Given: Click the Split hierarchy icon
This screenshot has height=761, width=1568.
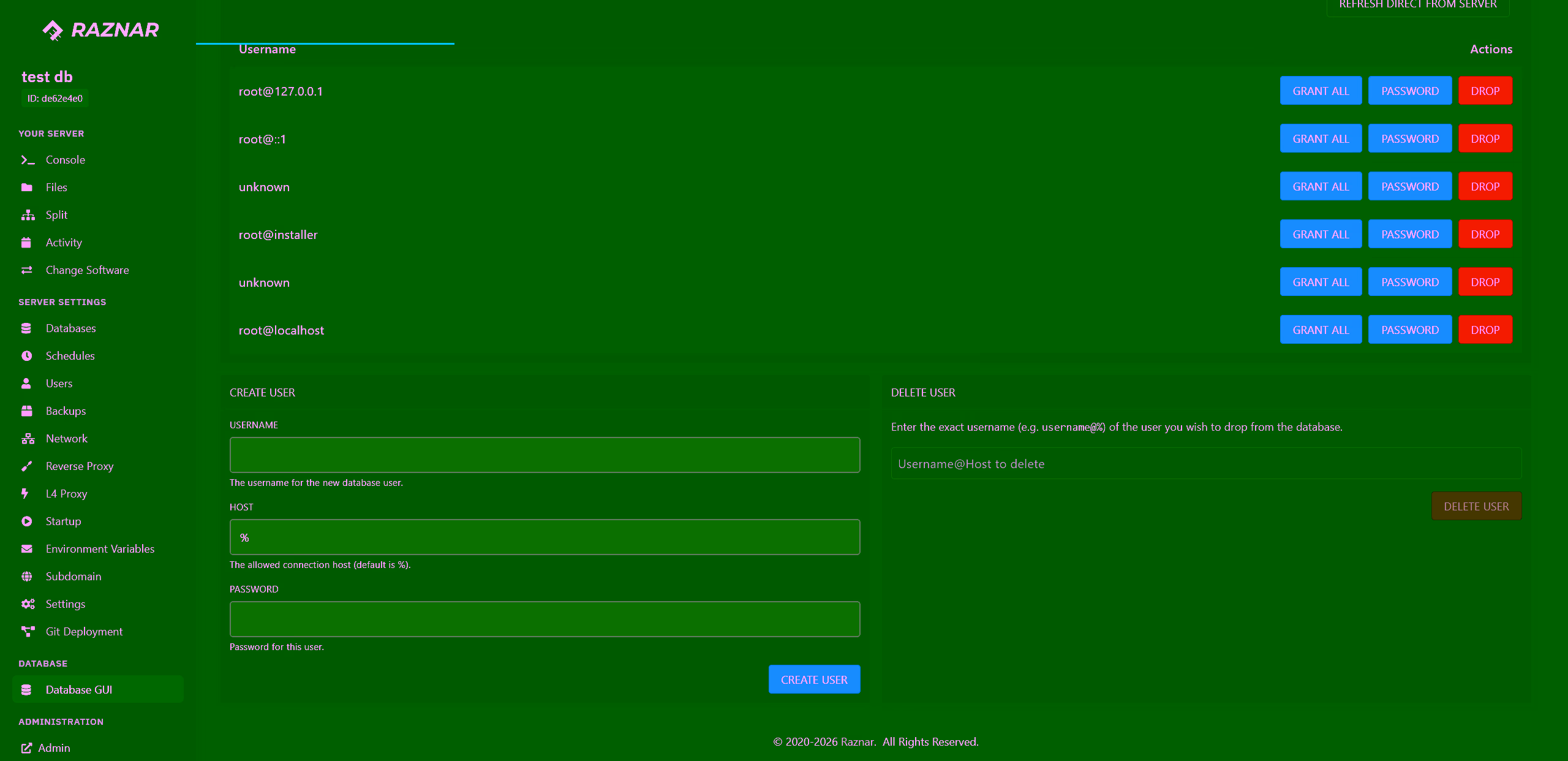Looking at the screenshot, I should [x=28, y=215].
